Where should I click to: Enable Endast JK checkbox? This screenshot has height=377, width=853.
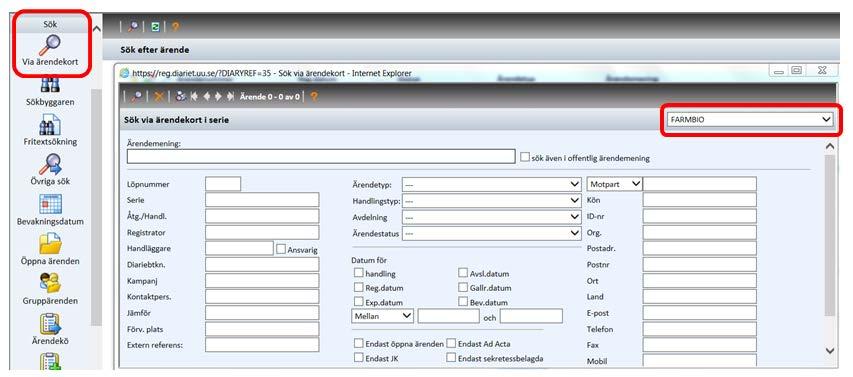[x=359, y=358]
